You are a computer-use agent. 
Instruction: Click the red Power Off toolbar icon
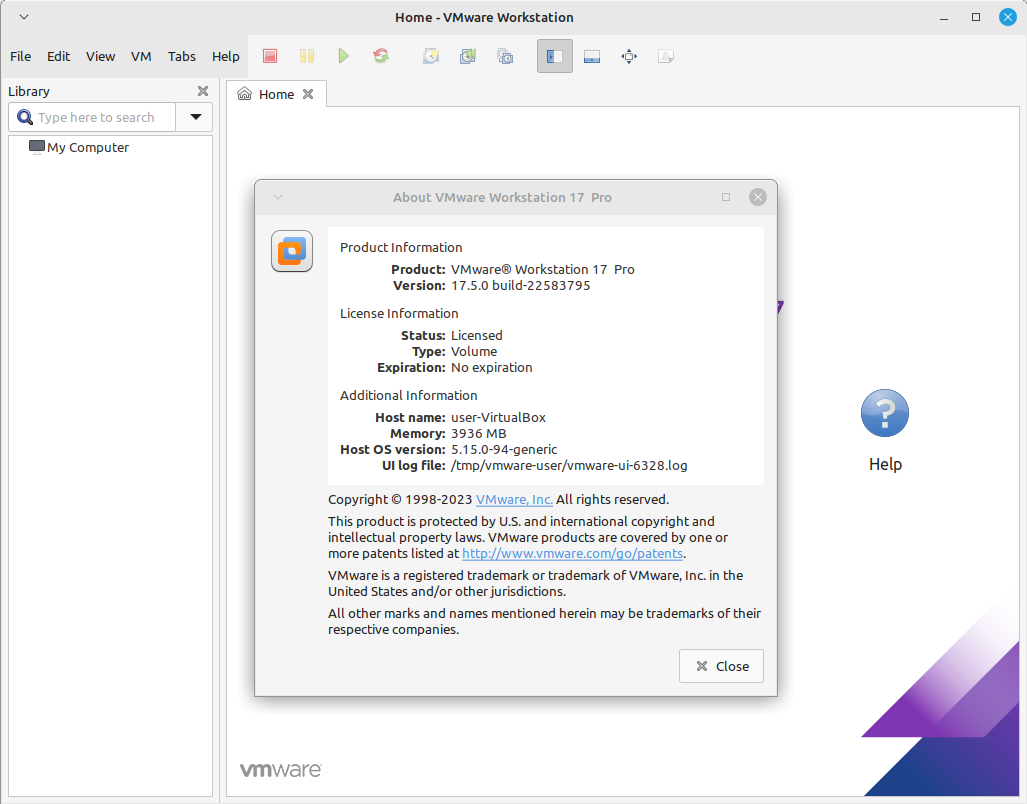[270, 56]
